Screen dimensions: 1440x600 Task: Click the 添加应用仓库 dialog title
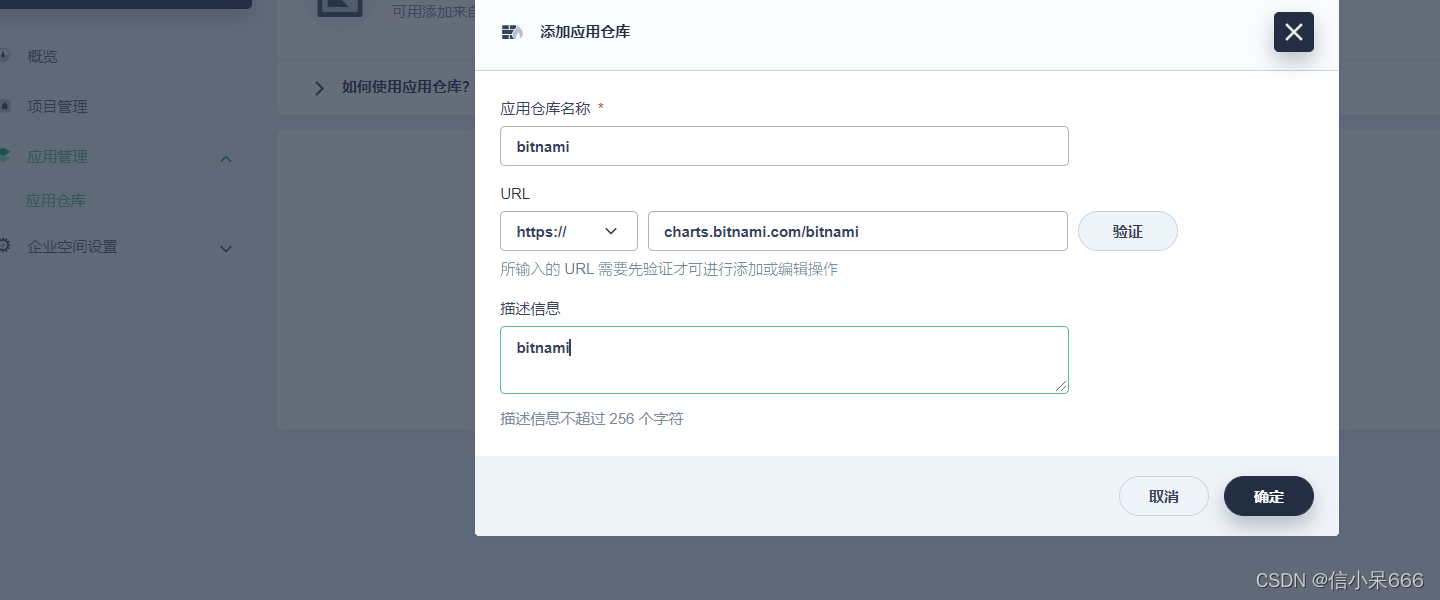point(585,32)
